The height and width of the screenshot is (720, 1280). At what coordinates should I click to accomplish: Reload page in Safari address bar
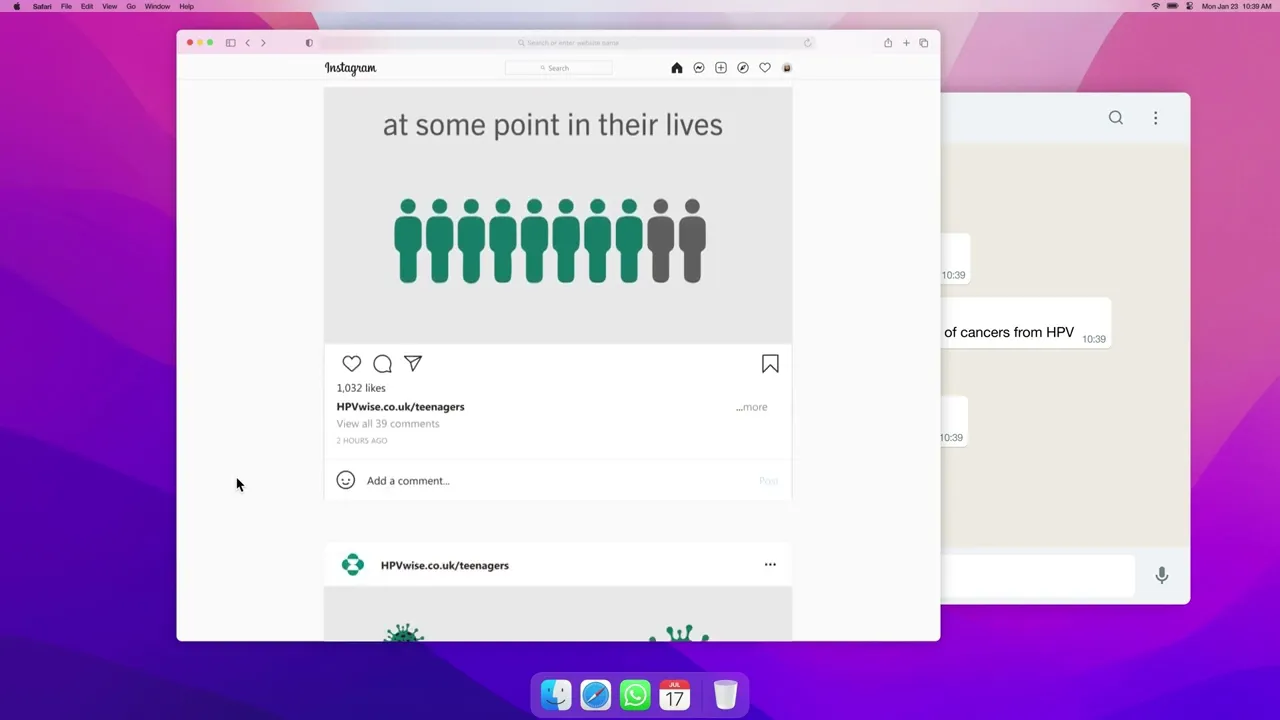pos(807,43)
